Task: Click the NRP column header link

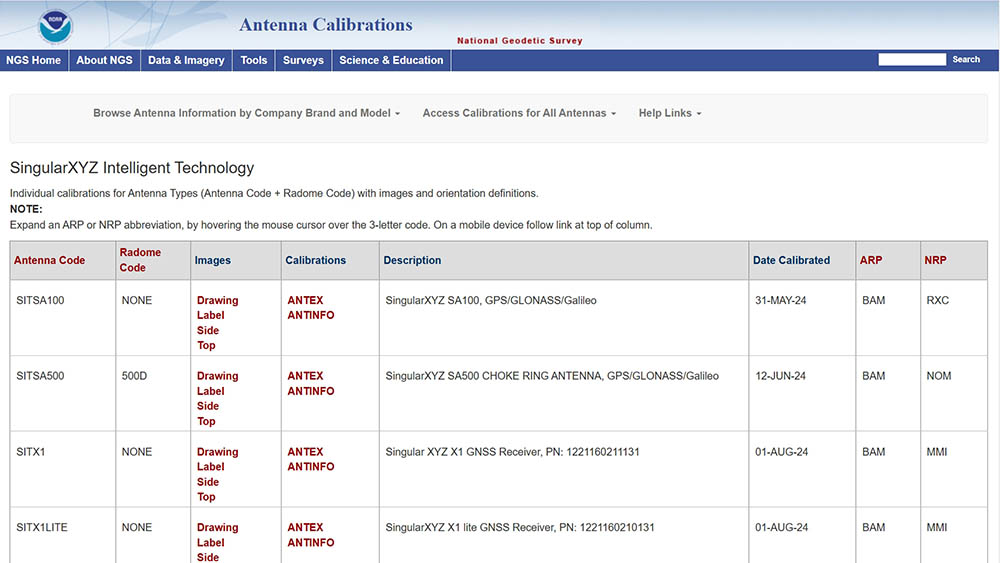Action: pyautogui.click(x=935, y=260)
